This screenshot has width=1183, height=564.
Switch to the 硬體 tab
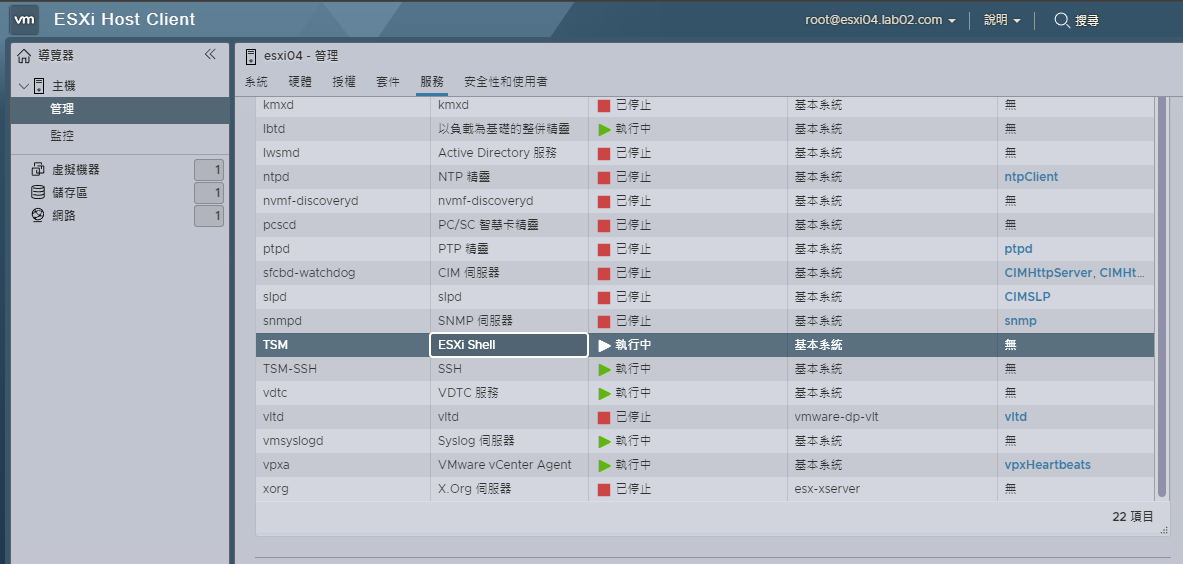(x=300, y=81)
